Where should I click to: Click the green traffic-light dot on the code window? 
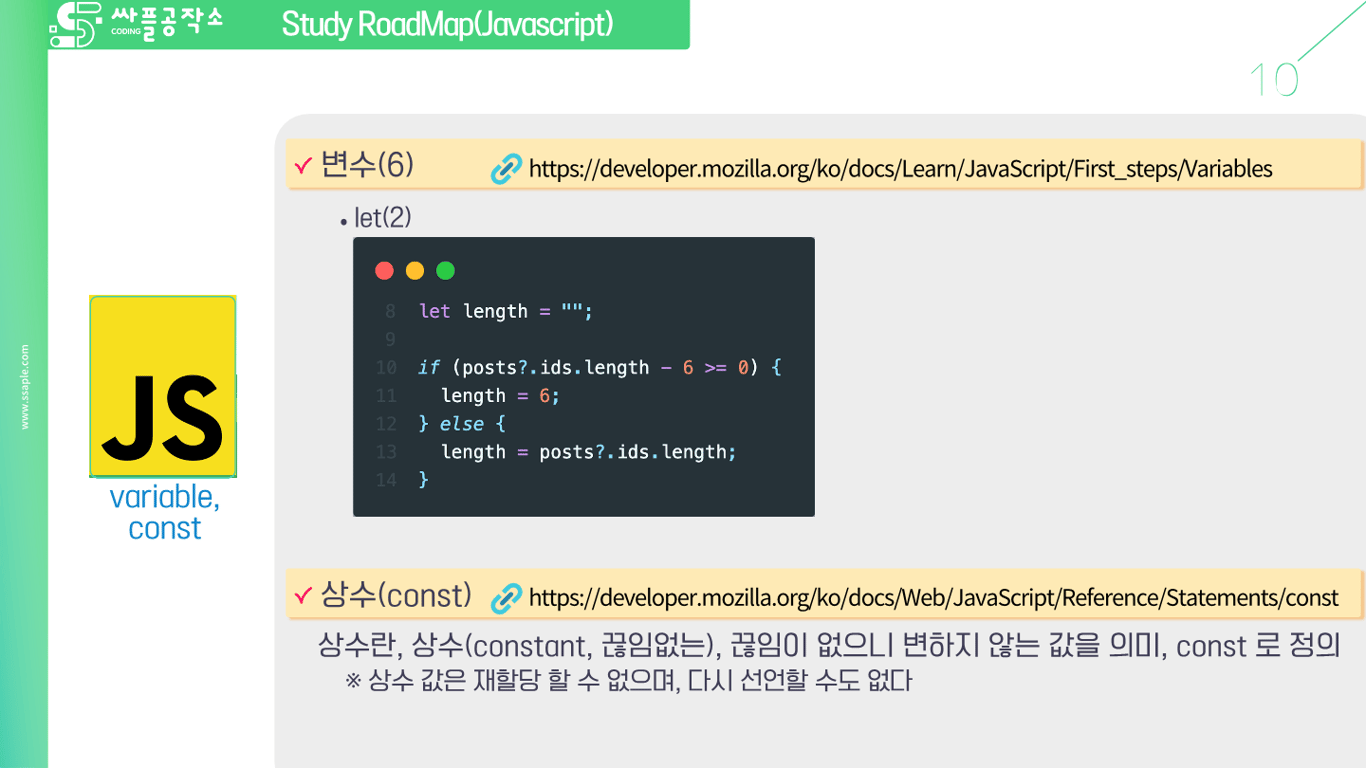[x=445, y=270]
